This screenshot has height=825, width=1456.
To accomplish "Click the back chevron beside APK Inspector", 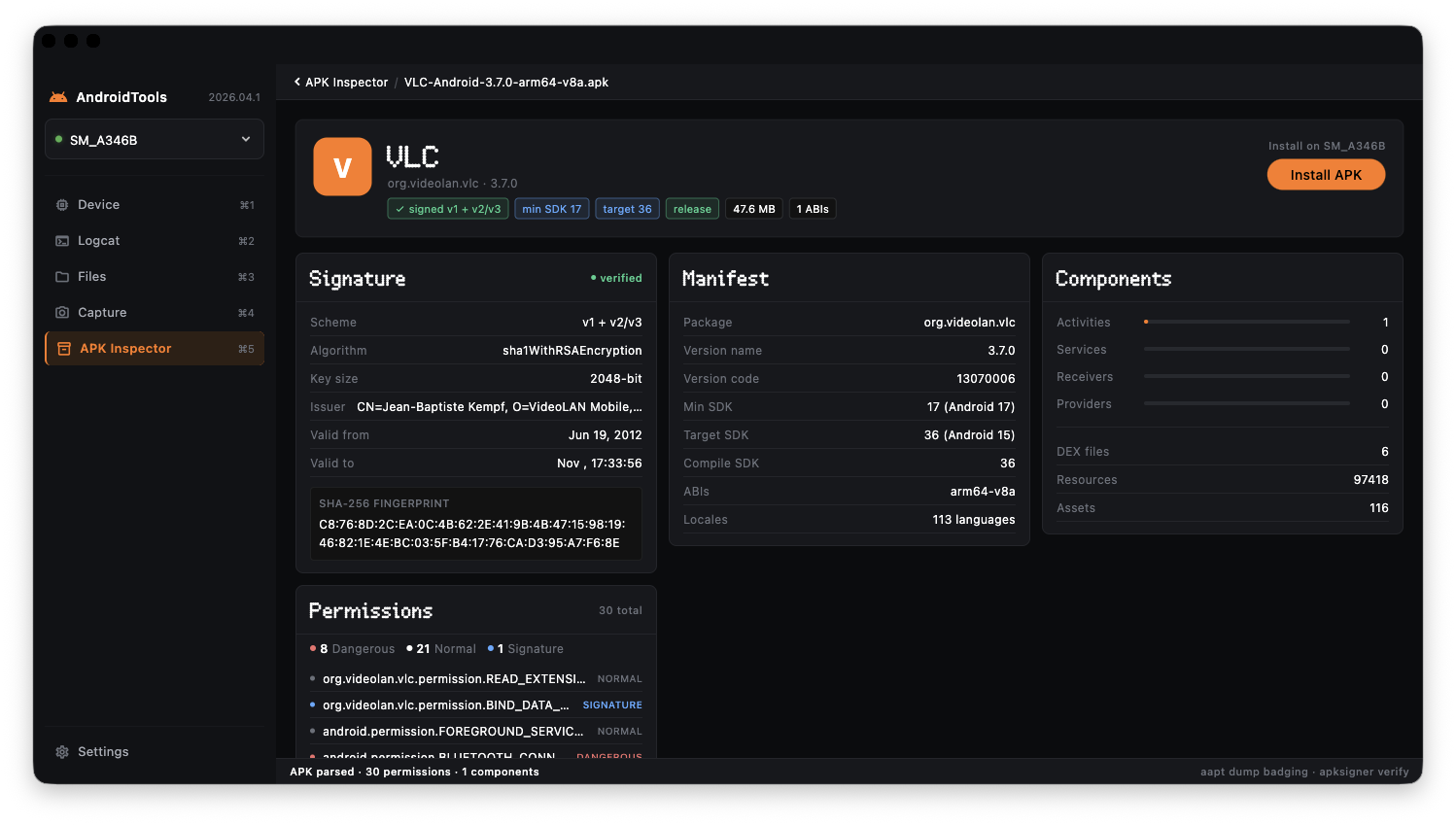I will point(297,83).
